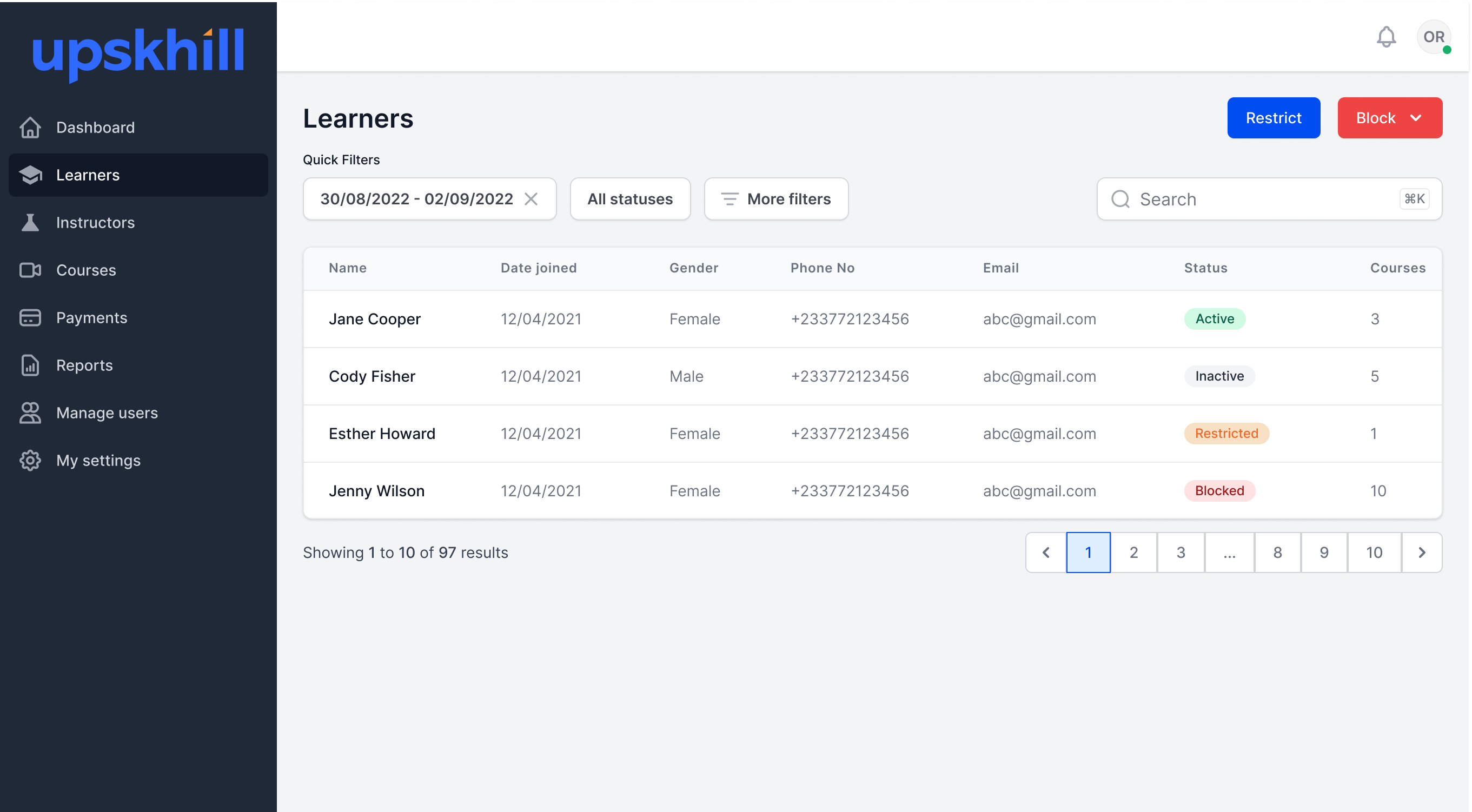This screenshot has width=1472, height=812.
Task: Select Learners in sidebar menu
Action: pos(88,175)
